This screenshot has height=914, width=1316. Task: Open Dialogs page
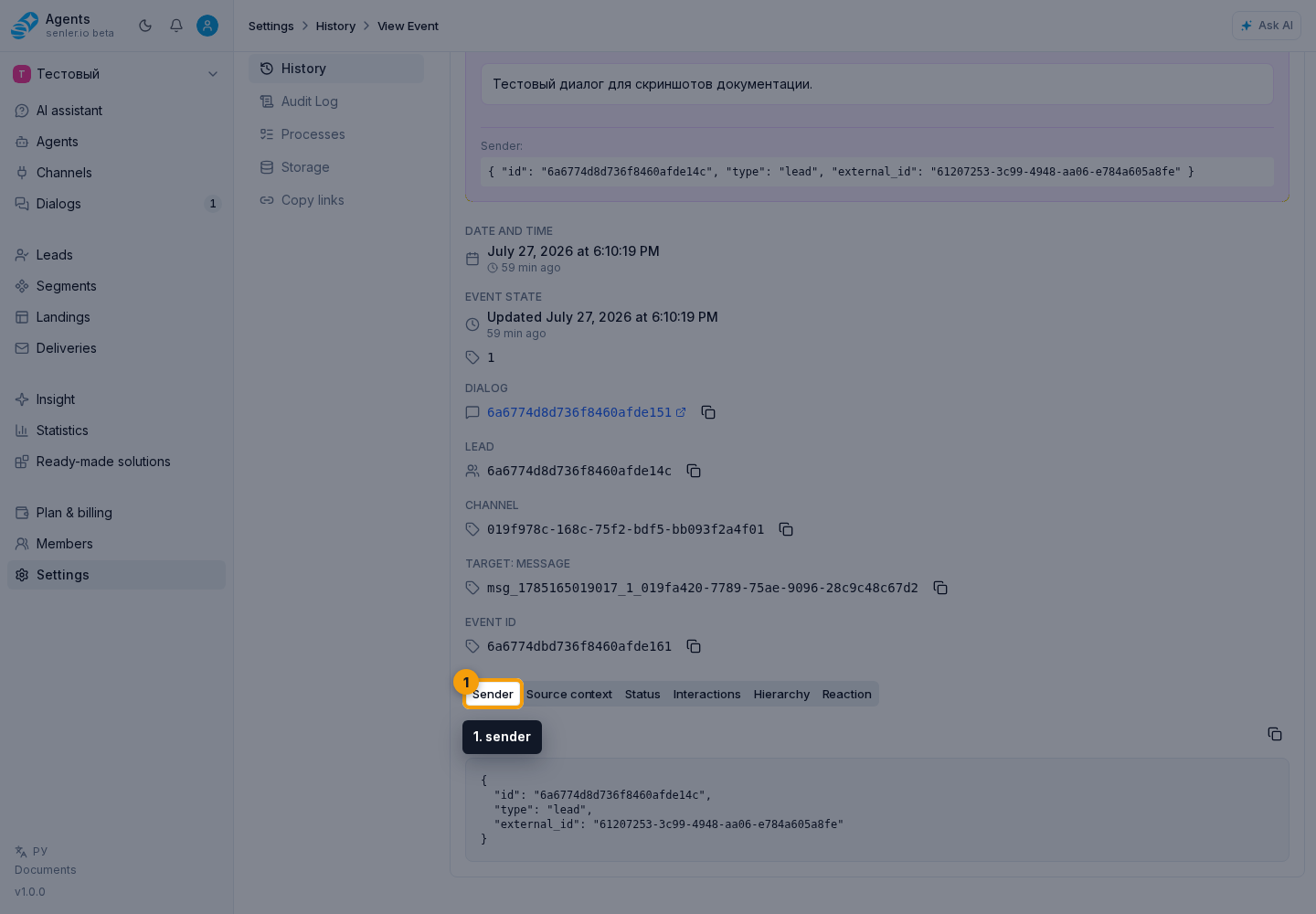pos(116,204)
